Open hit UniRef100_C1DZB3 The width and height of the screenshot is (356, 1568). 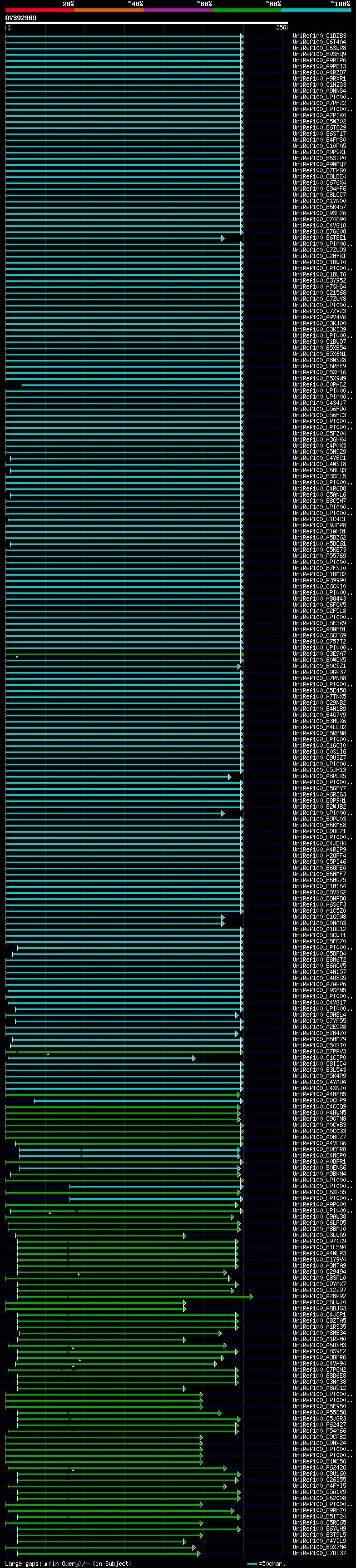pos(319,36)
